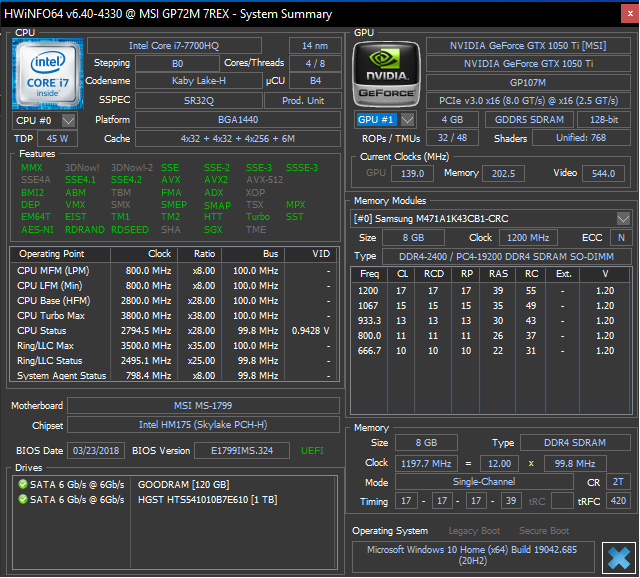Click the Turbo feature label
640x578 pixels.
258,217
